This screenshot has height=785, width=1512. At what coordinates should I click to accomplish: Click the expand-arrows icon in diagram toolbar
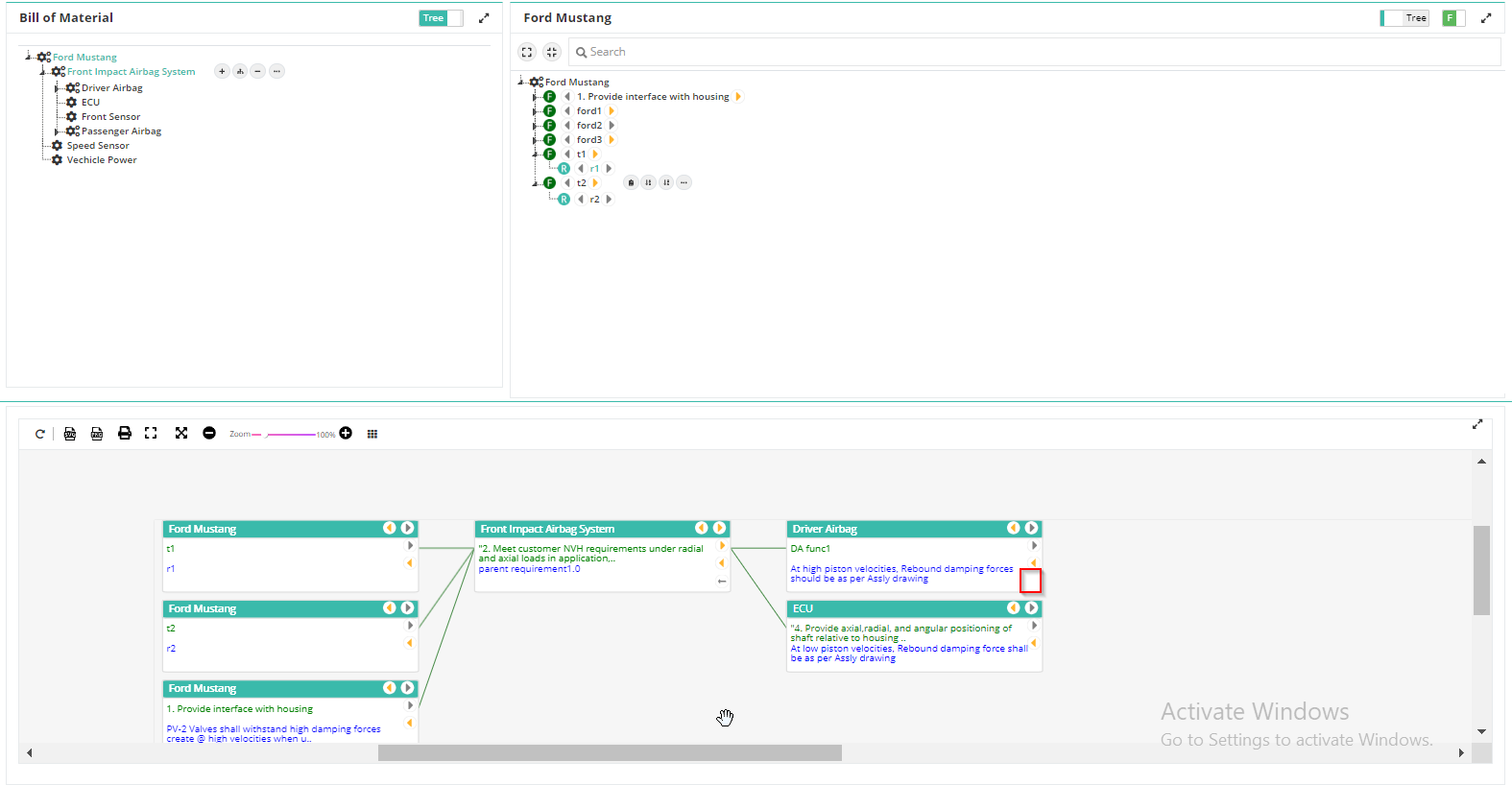[181, 434]
